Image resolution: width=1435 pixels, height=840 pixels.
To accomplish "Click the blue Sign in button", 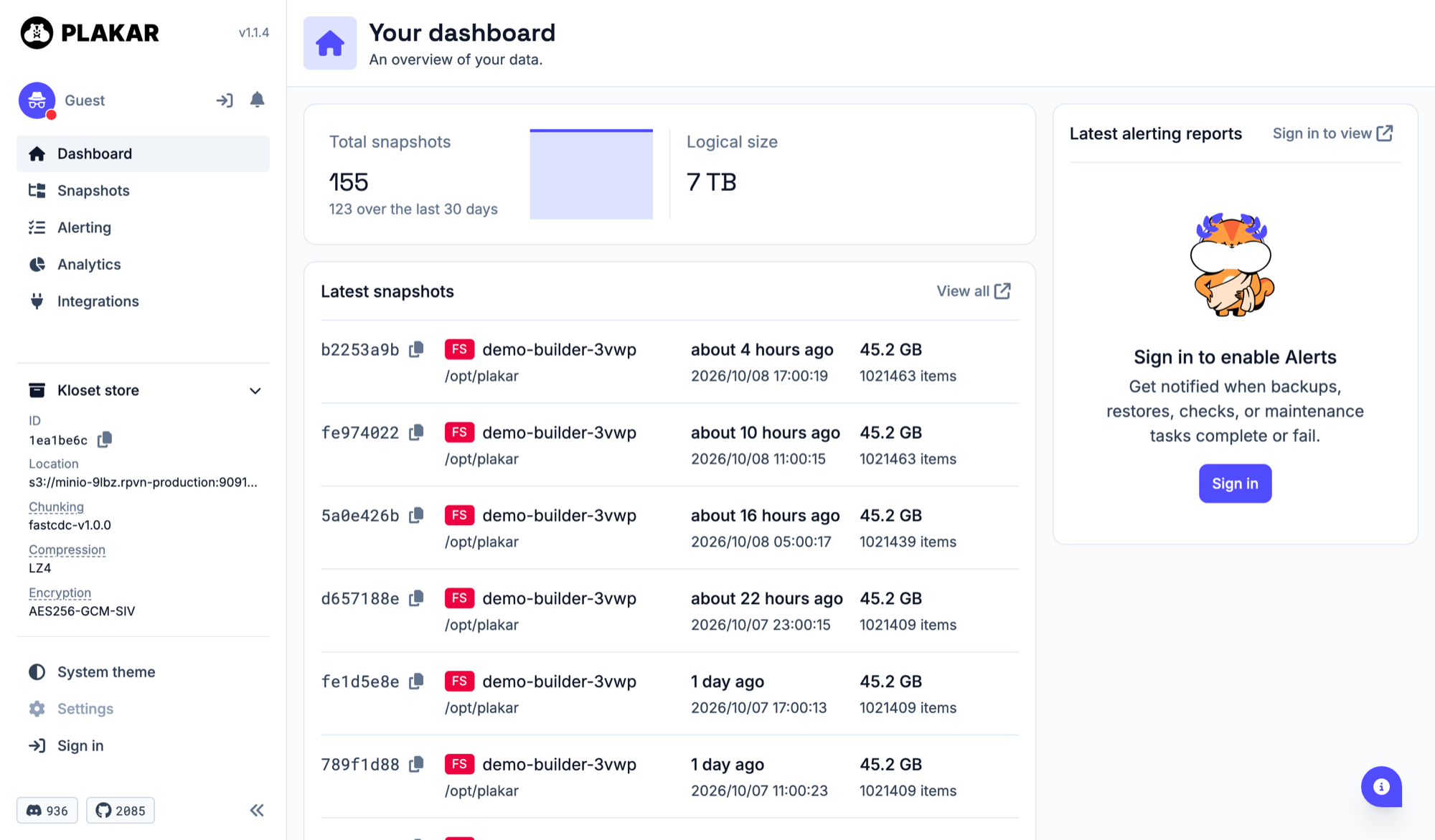I will (1235, 483).
